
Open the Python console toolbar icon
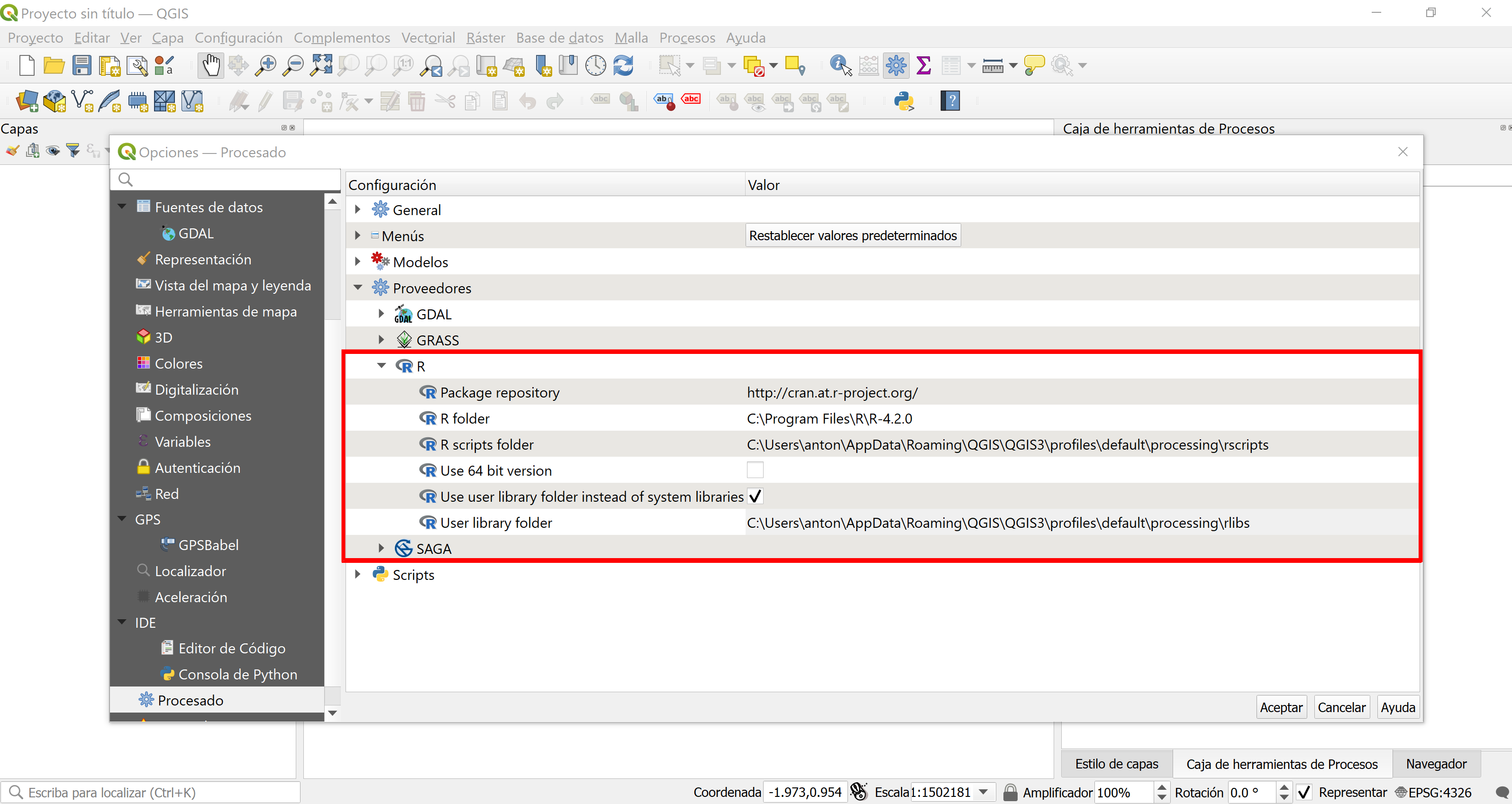coord(903,101)
